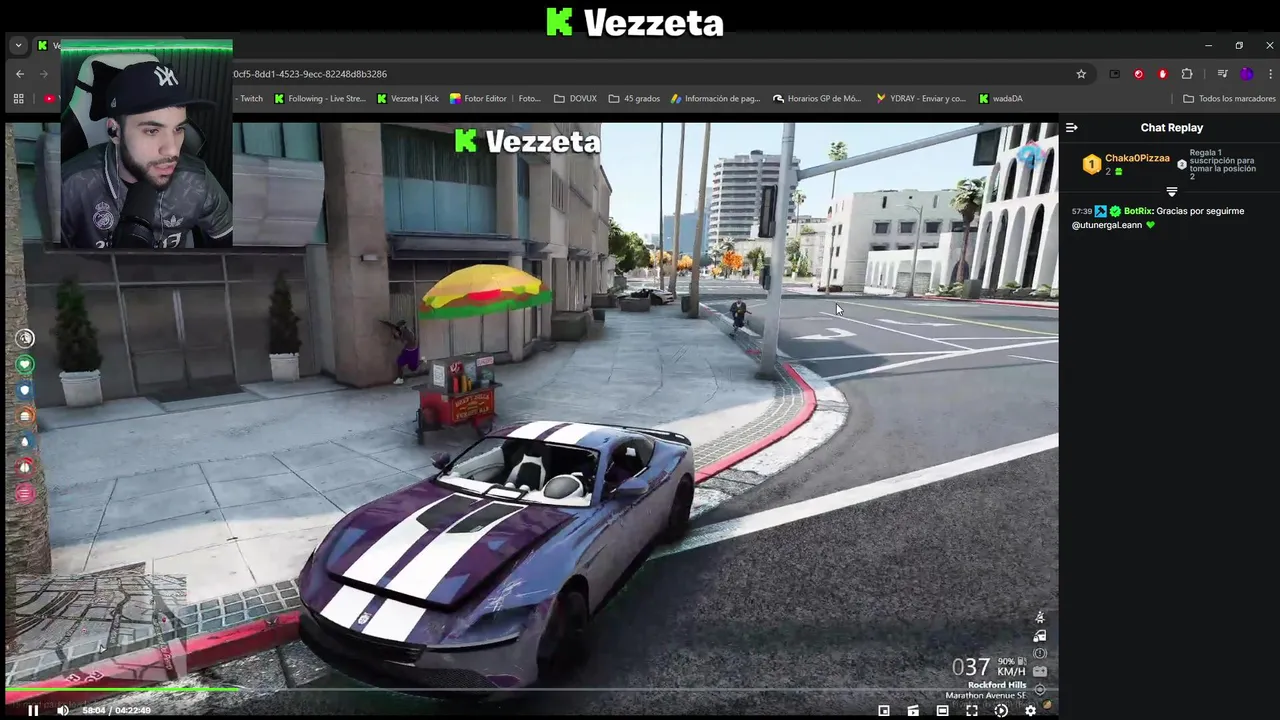Open Todos los marcadores folder
Image resolution: width=1280 pixels, height=720 pixels.
point(1229,99)
